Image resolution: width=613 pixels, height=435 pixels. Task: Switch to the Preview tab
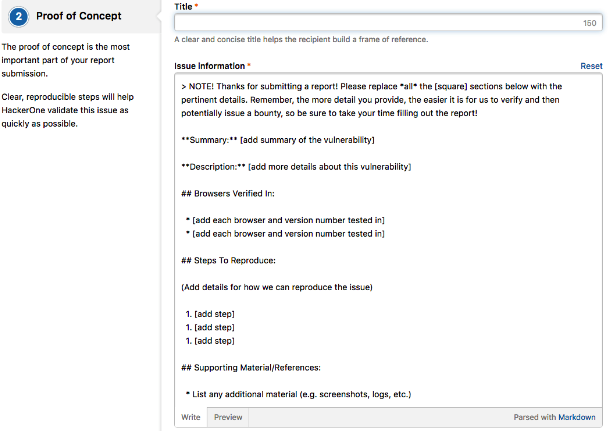coord(228,417)
